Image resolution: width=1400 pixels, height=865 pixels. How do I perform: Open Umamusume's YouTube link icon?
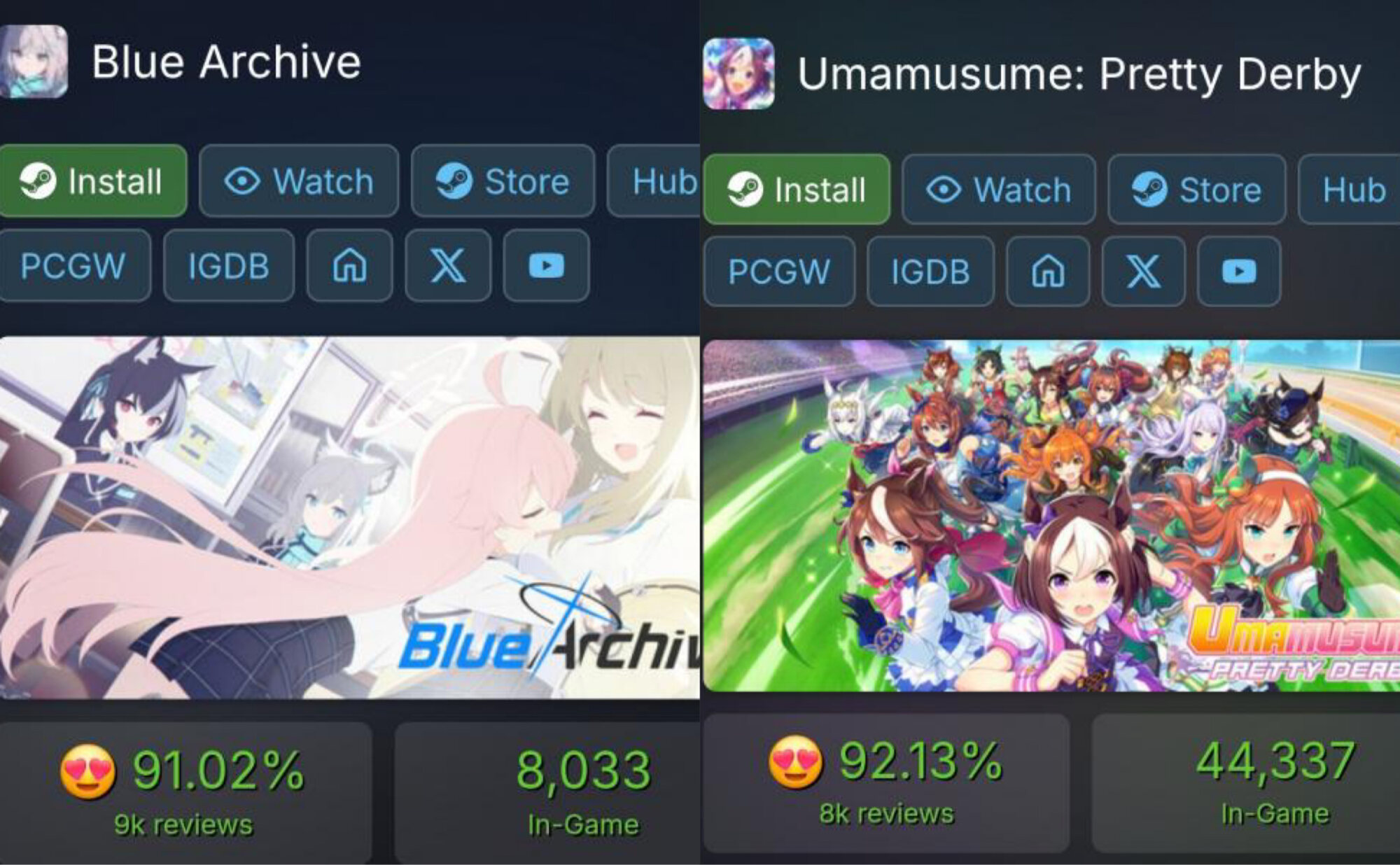[x=1239, y=271]
